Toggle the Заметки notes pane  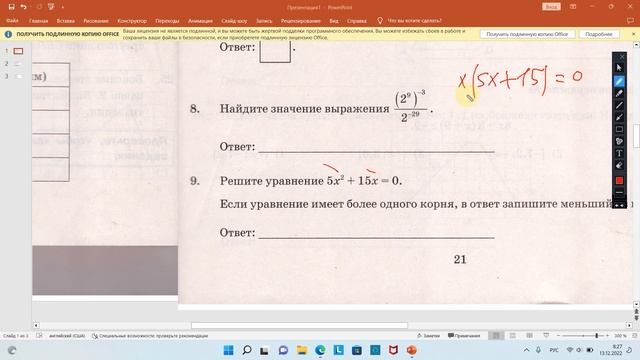click(x=428, y=336)
